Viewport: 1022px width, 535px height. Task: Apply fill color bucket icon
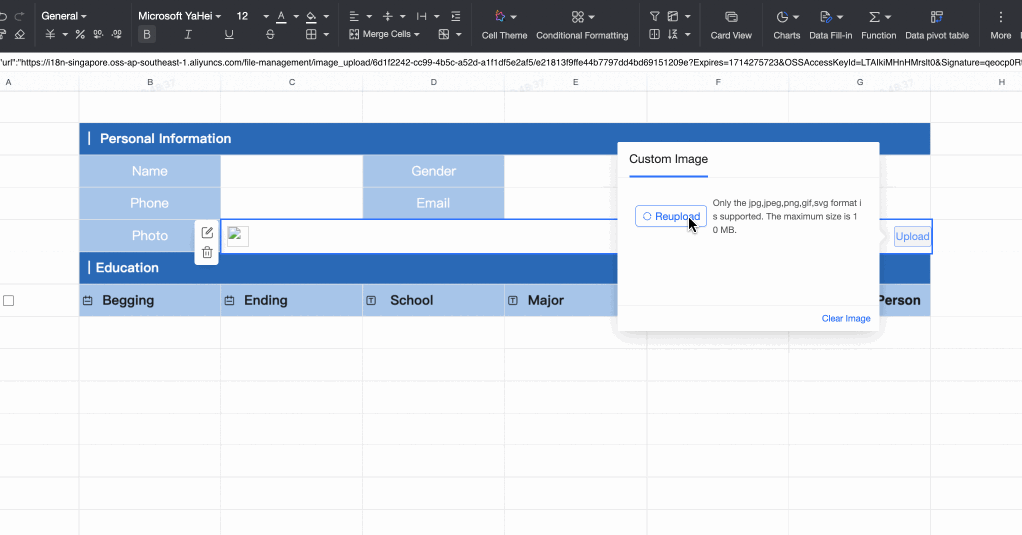click(312, 16)
